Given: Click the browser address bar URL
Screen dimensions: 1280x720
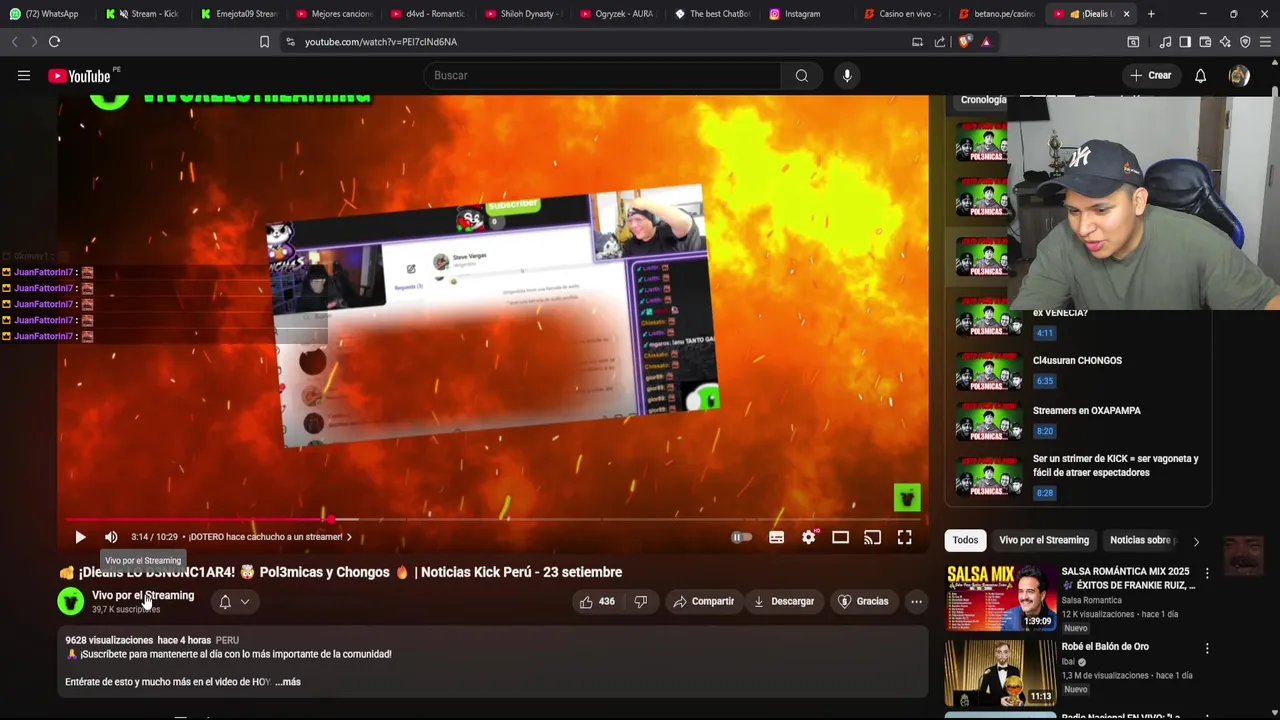Looking at the screenshot, I should (381, 42).
